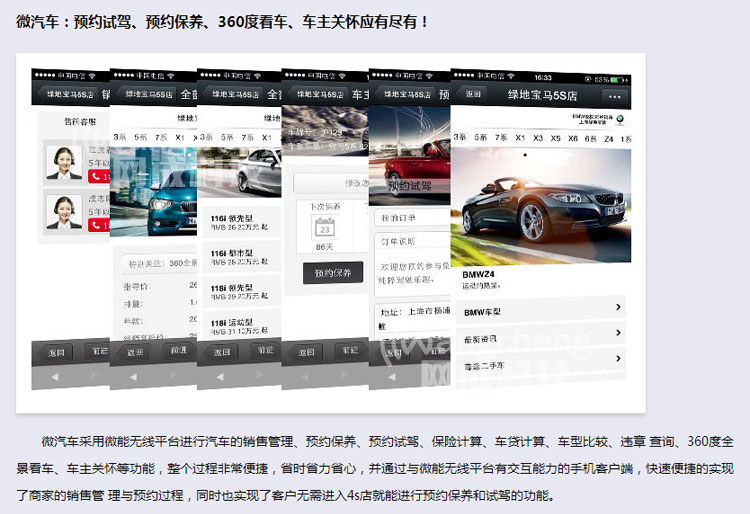The width and height of the screenshot is (750, 514).
Task: Expand the 最新资讯 row arrow
Action: tap(619, 334)
